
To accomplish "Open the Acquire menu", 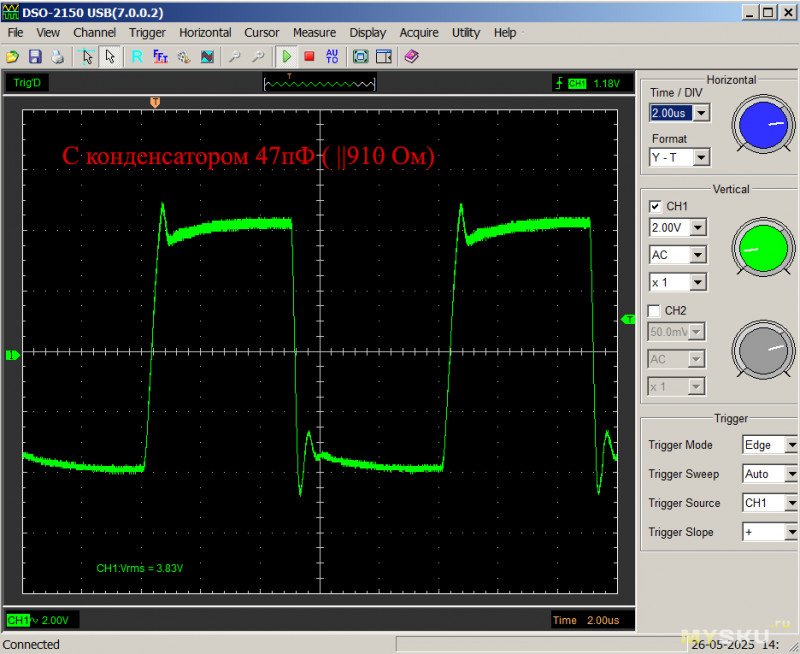I will [419, 32].
